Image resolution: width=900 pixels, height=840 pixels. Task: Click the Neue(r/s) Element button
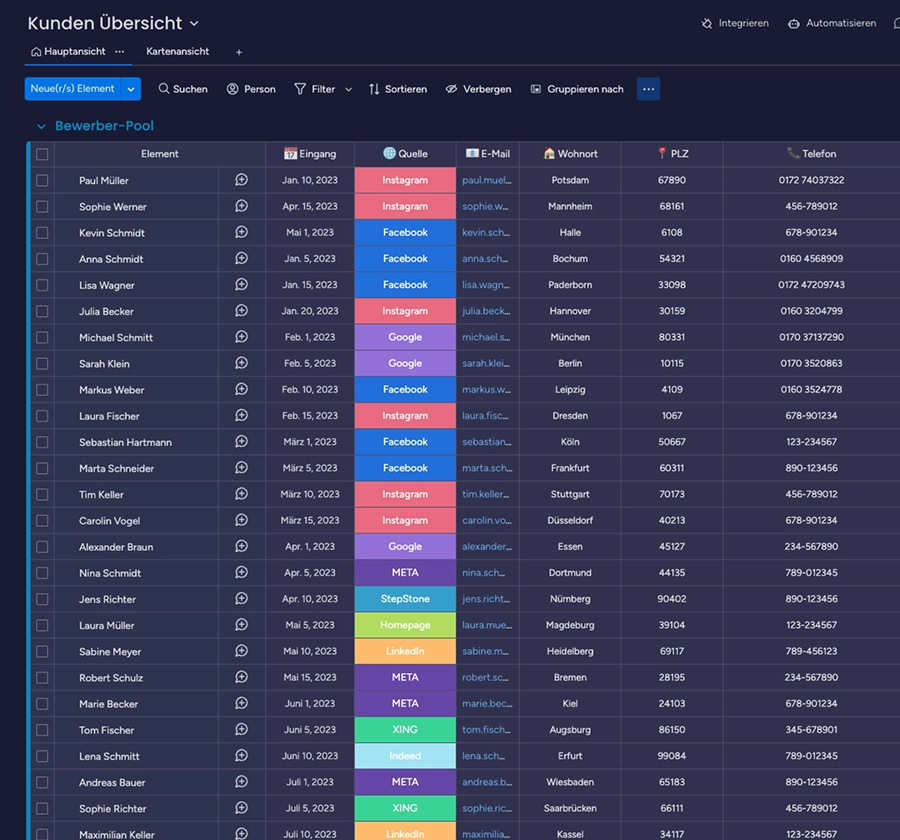coord(72,89)
